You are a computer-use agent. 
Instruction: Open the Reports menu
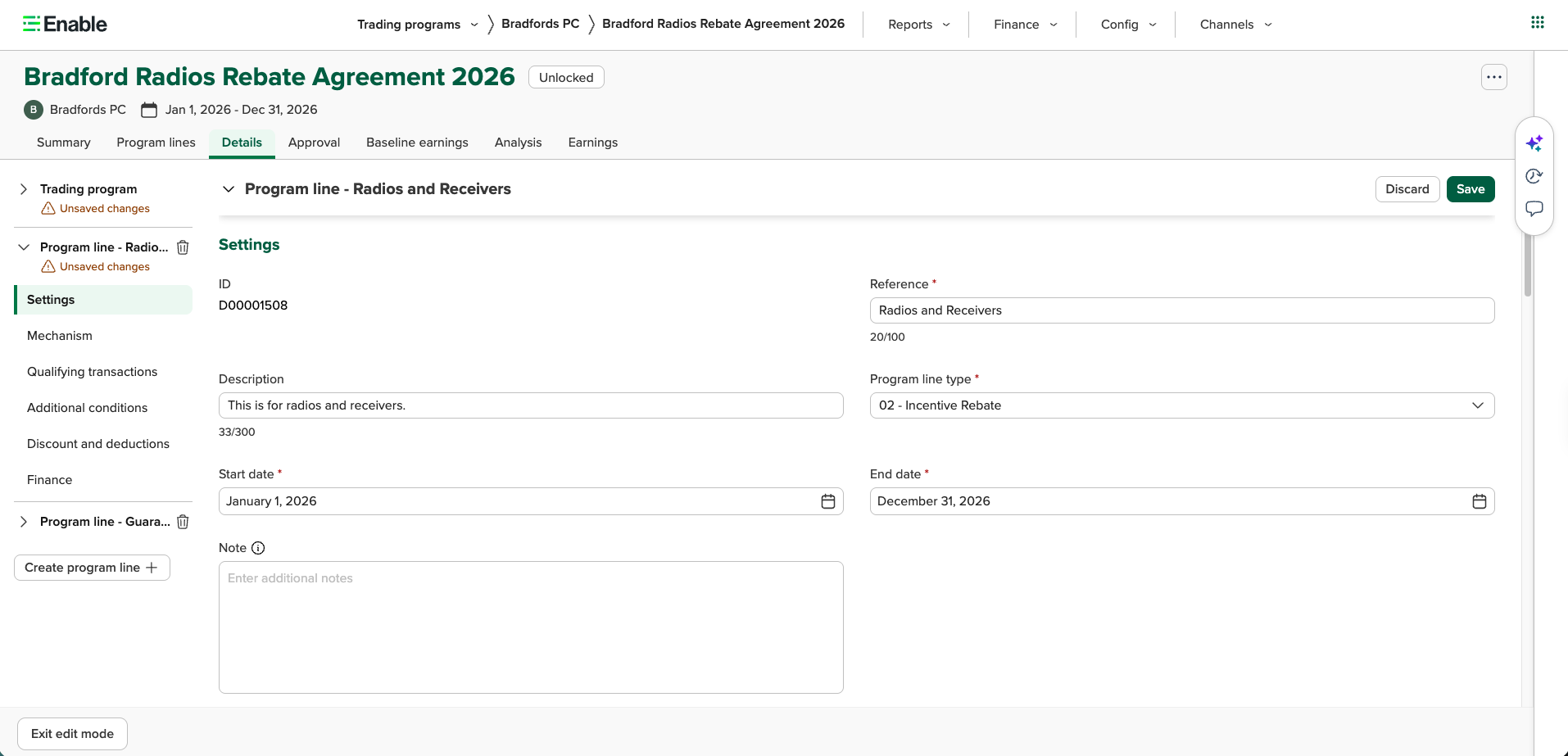(x=919, y=25)
